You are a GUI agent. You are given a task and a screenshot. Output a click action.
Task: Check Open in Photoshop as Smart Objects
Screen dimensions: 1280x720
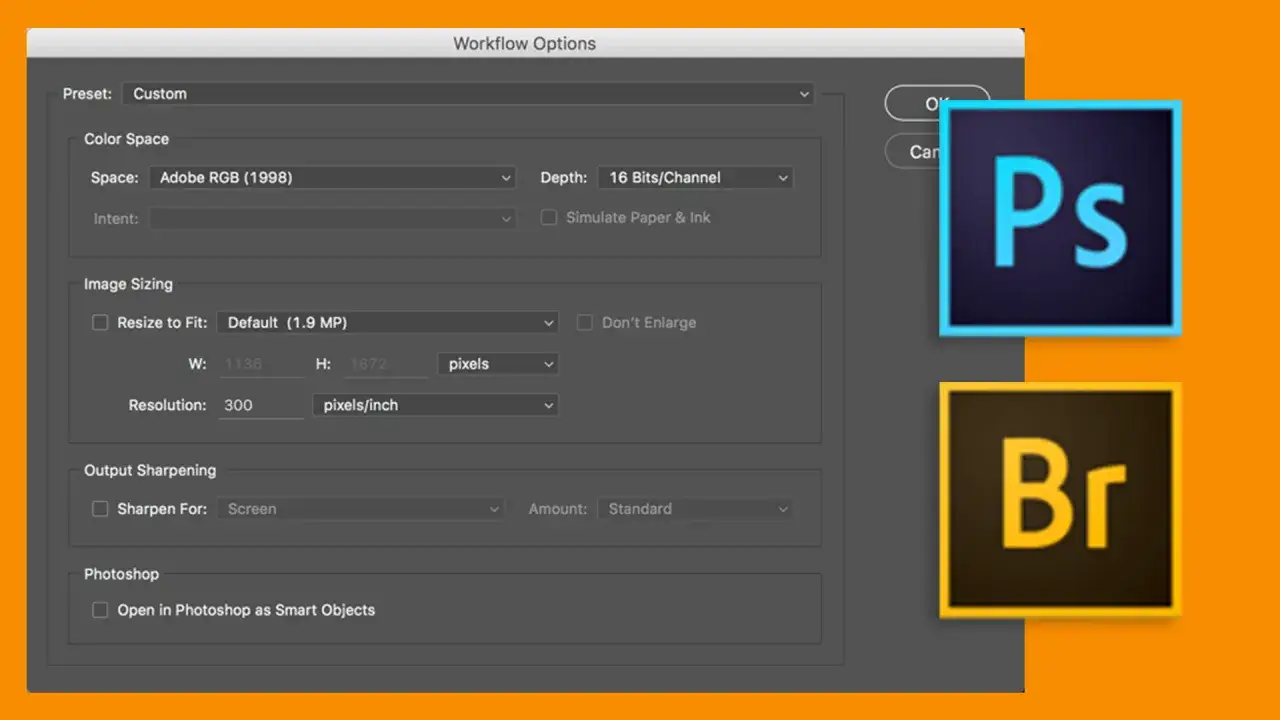coord(100,610)
